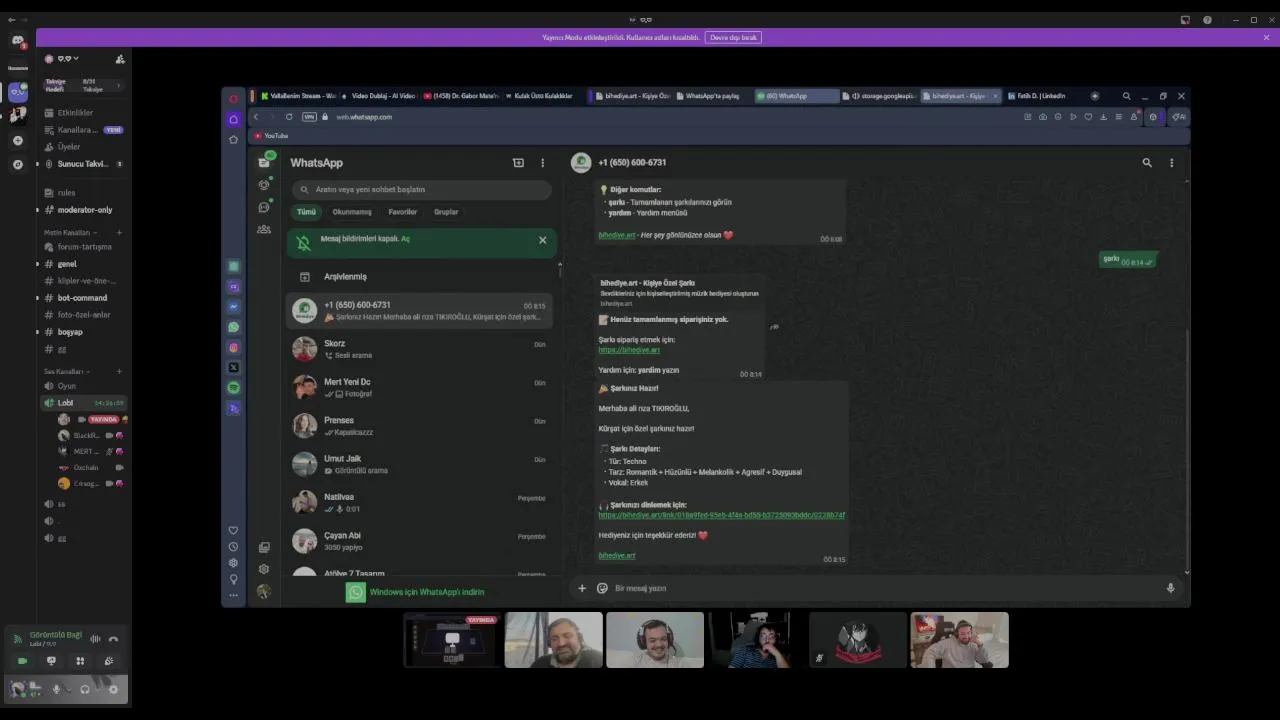Select the Tümü chat filter
This screenshot has height=720, width=1280.
pyautogui.click(x=306, y=212)
